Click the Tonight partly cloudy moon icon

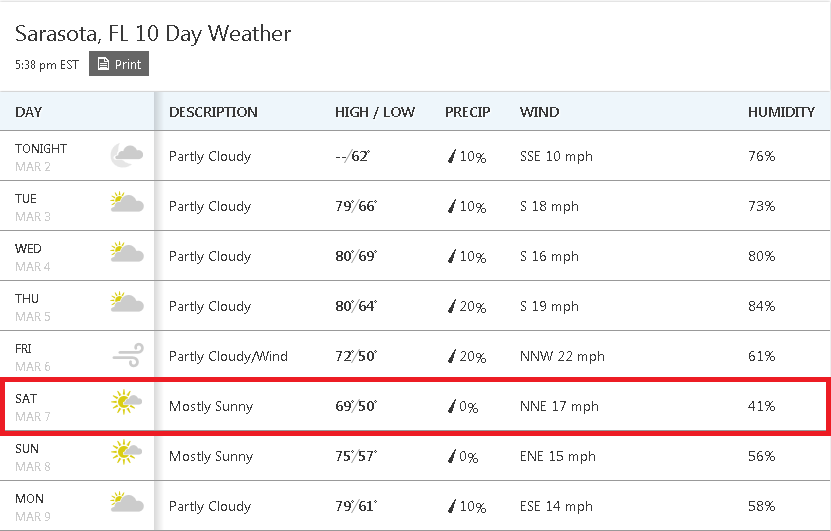(x=127, y=155)
